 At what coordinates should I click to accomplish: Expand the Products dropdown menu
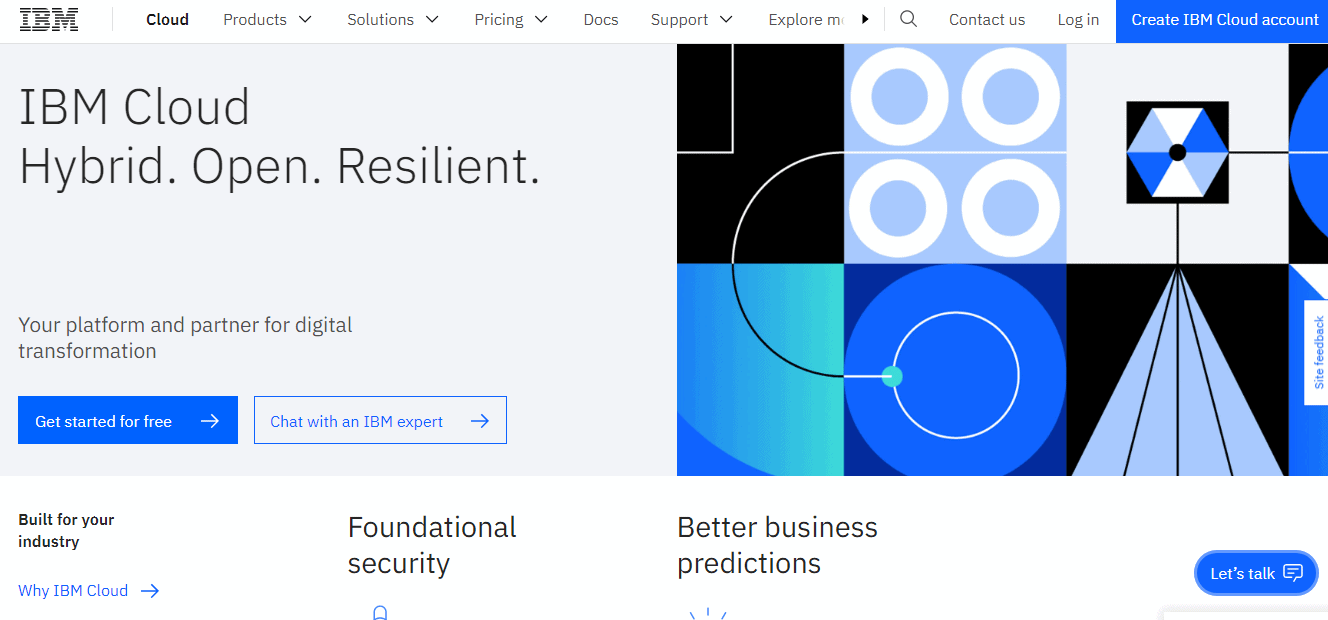tap(267, 20)
